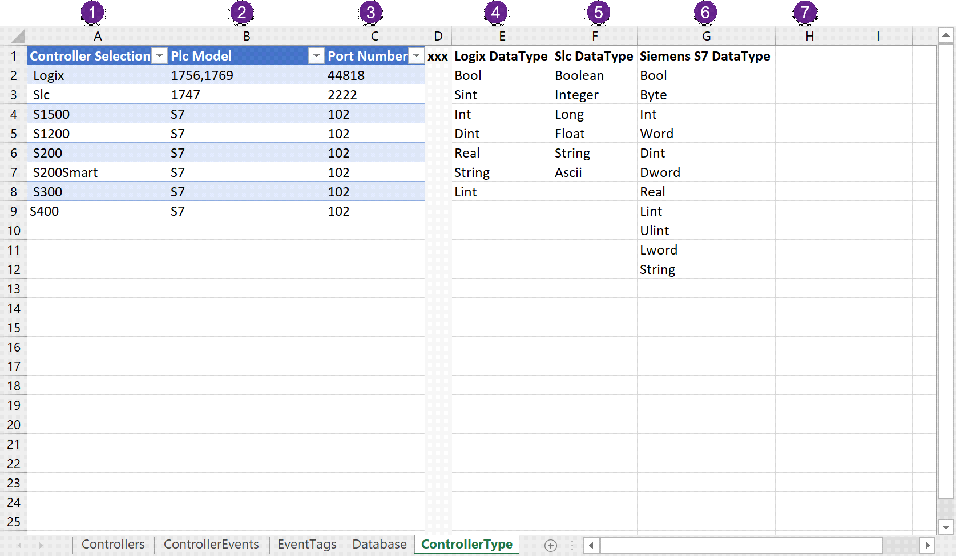The width and height of the screenshot is (957, 557).
Task: Select the ControllerType sheet tab
Action: click(467, 544)
